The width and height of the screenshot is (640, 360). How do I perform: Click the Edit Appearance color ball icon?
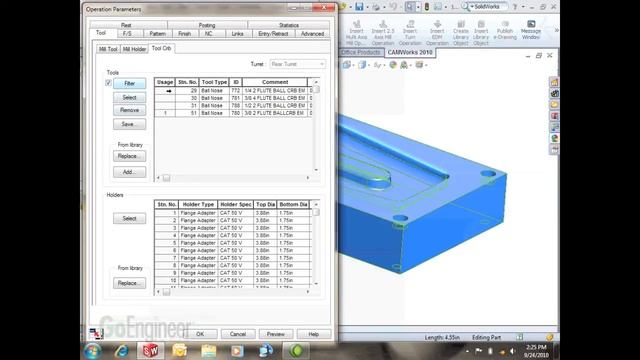(x=393, y=65)
